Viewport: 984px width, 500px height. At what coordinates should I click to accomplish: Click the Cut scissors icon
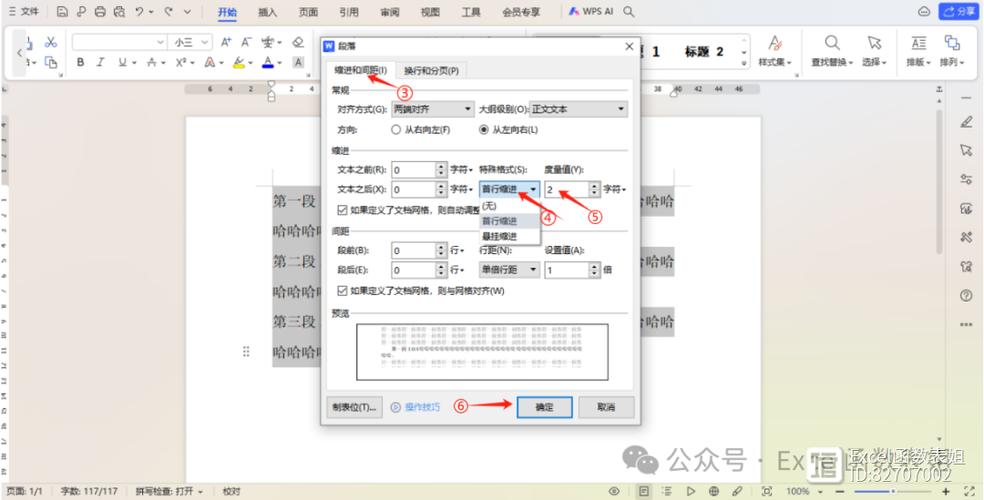[51, 43]
